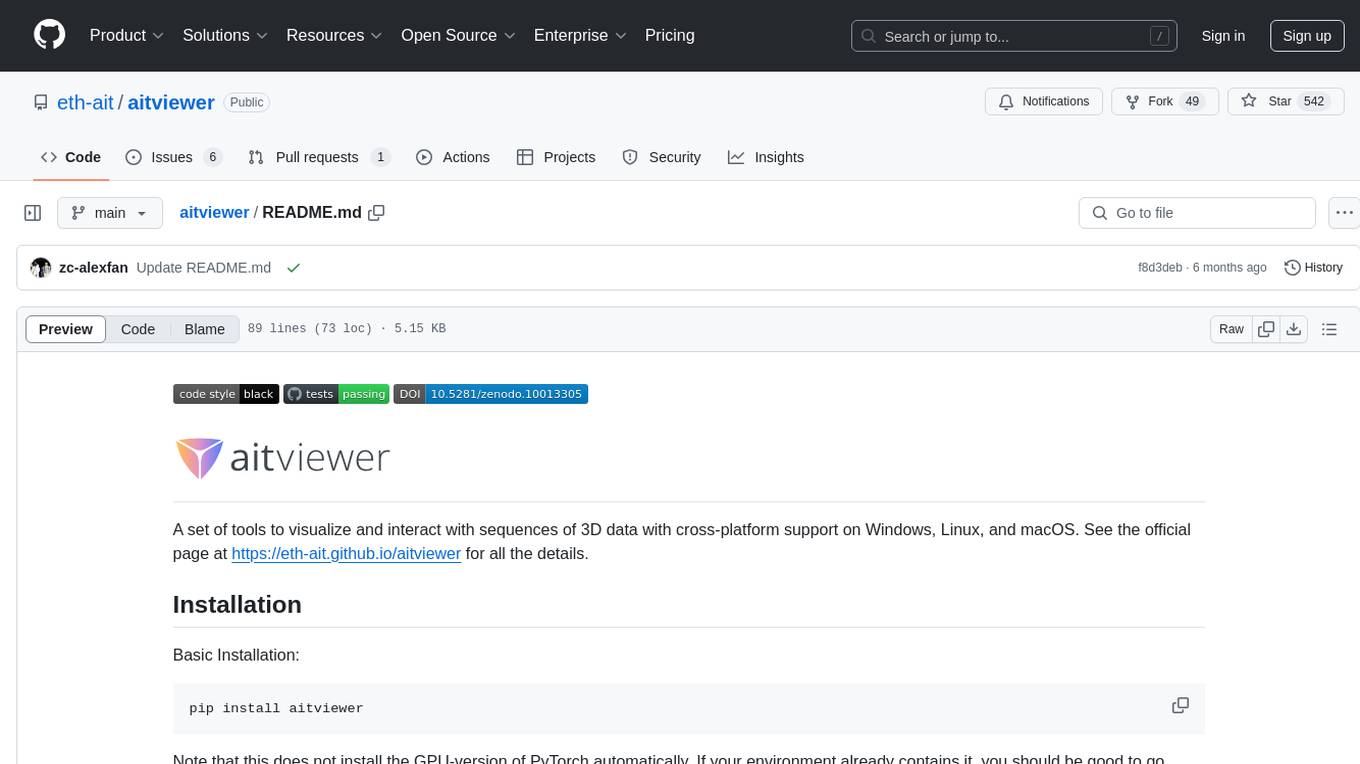Image resolution: width=1360 pixels, height=764 pixels.
Task: Open the eth-ait.github.io/aitviewer link
Action: (x=346, y=553)
